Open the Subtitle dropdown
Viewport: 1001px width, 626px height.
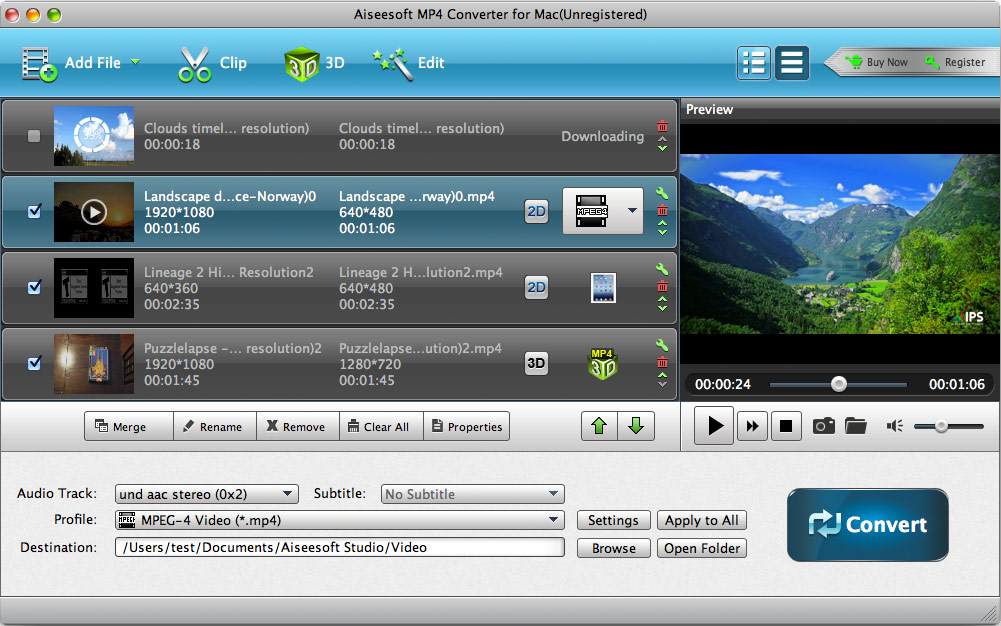[472, 494]
